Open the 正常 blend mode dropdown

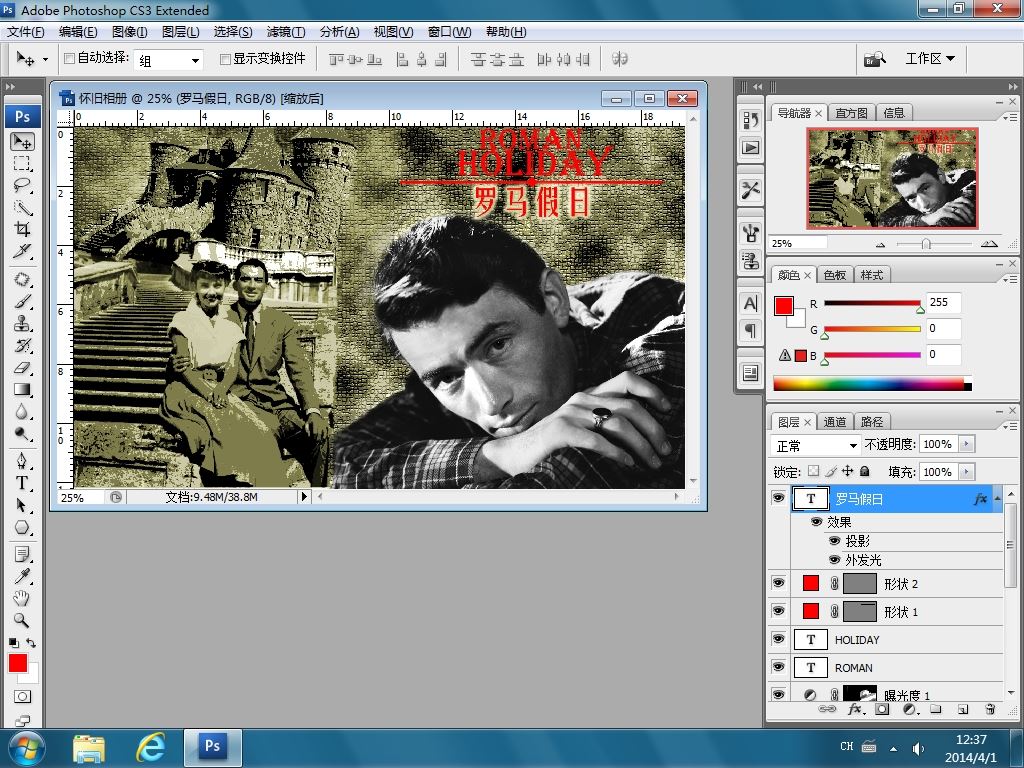[816, 445]
